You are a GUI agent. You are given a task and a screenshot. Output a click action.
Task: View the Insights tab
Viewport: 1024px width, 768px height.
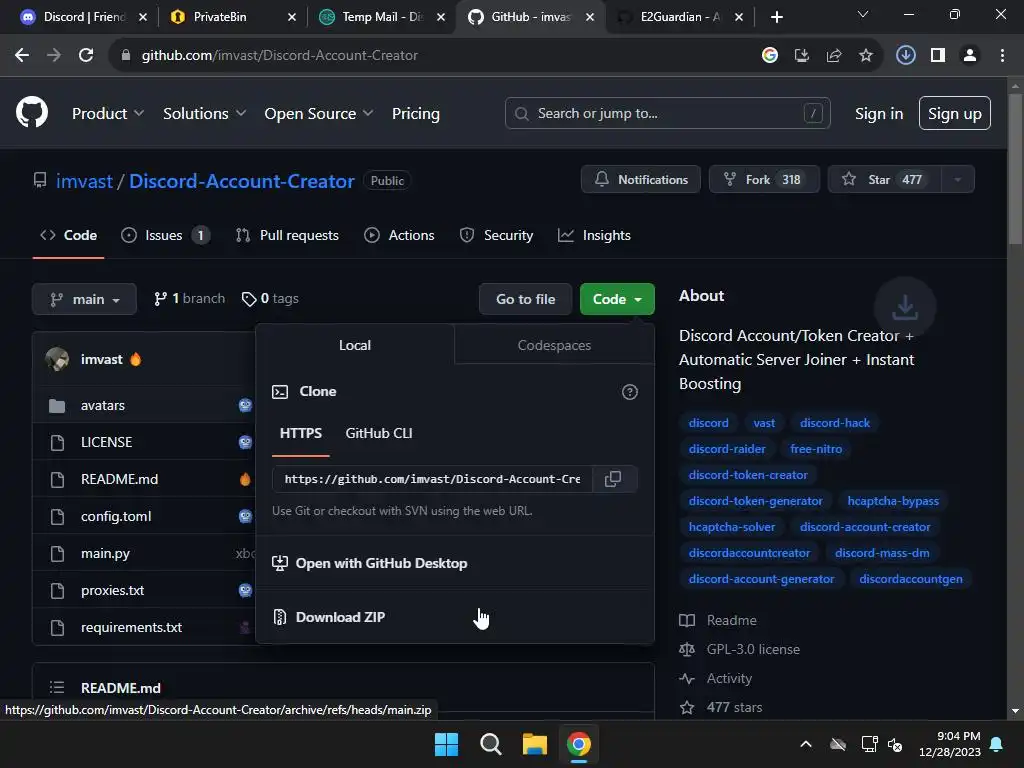pos(594,236)
